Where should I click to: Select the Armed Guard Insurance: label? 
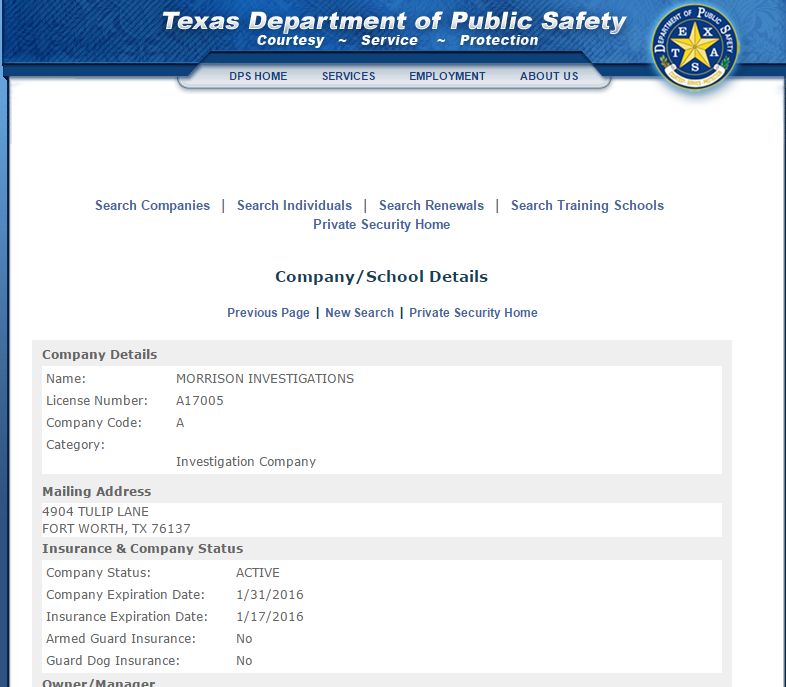(121, 639)
